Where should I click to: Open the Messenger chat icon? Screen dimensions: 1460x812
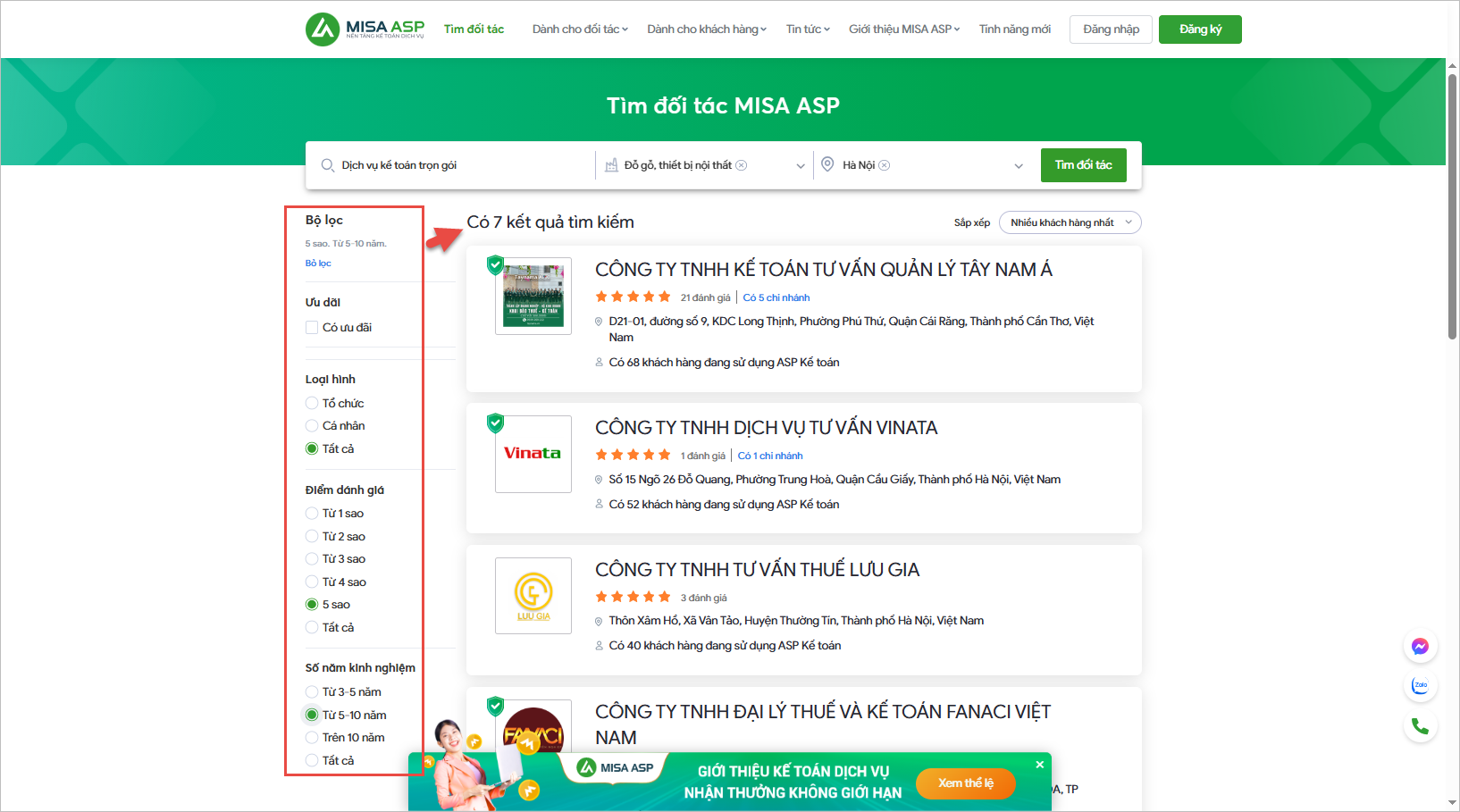pyautogui.click(x=1420, y=647)
